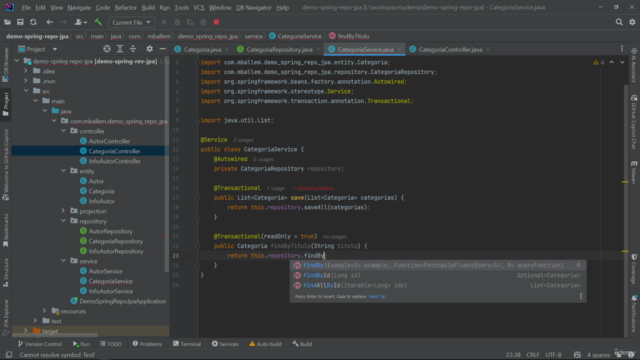The width and height of the screenshot is (640, 360).
Task: Collapse the repository package
Action: click(x=63, y=221)
